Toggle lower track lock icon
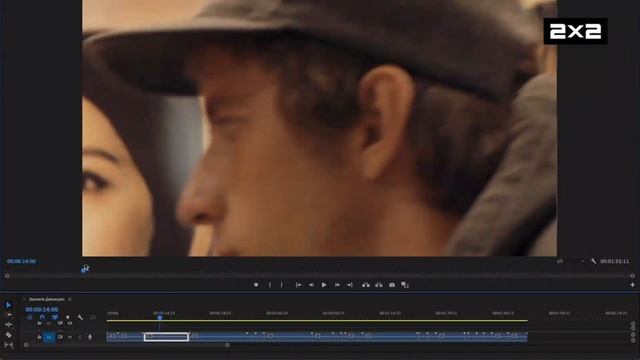Screen dimensions: 640x360 tap(39, 337)
